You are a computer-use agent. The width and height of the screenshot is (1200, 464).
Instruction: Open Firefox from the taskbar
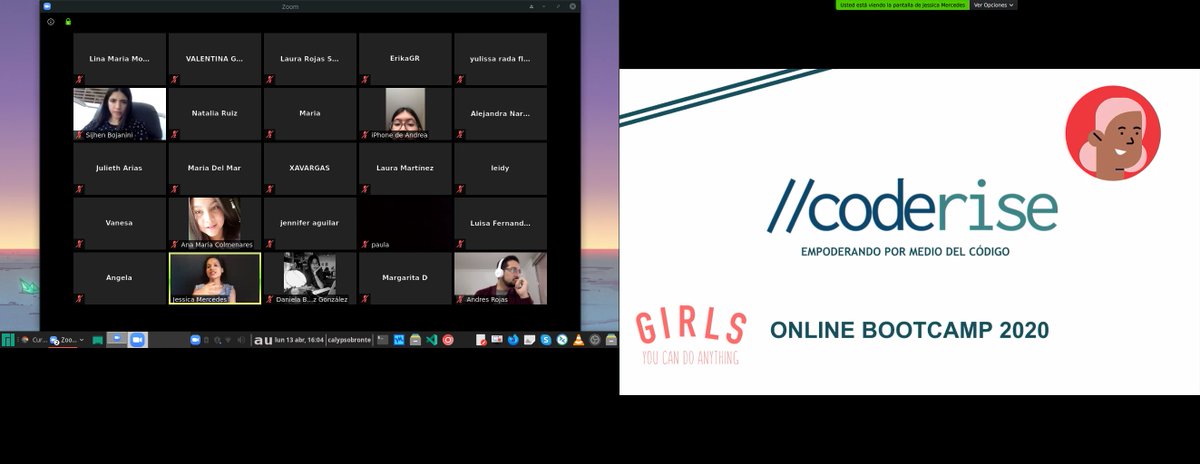pos(513,340)
